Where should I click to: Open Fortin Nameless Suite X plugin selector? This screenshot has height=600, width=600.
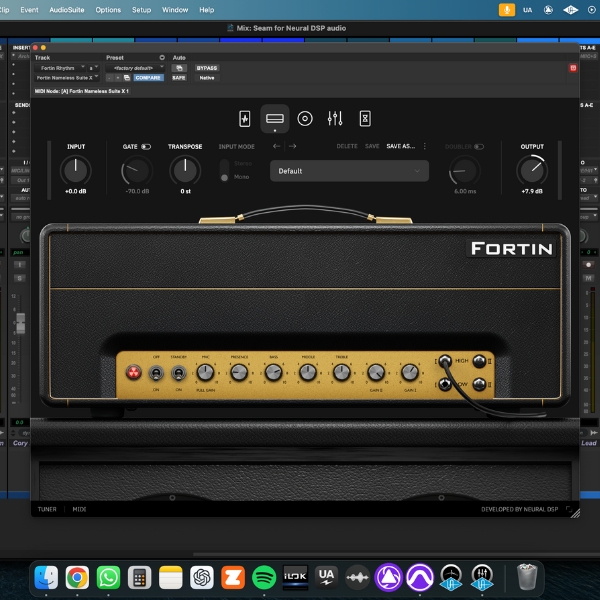(67, 78)
